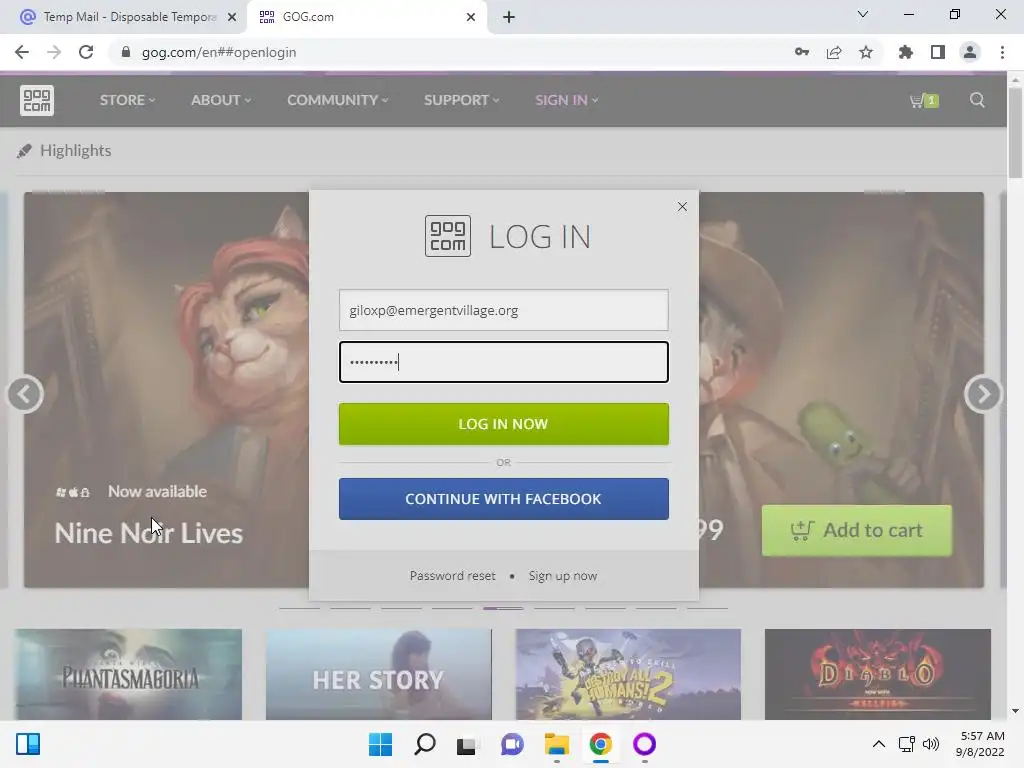Close the Temp Mail tab
Image resolution: width=1024 pixels, height=768 pixels.
[x=232, y=17]
